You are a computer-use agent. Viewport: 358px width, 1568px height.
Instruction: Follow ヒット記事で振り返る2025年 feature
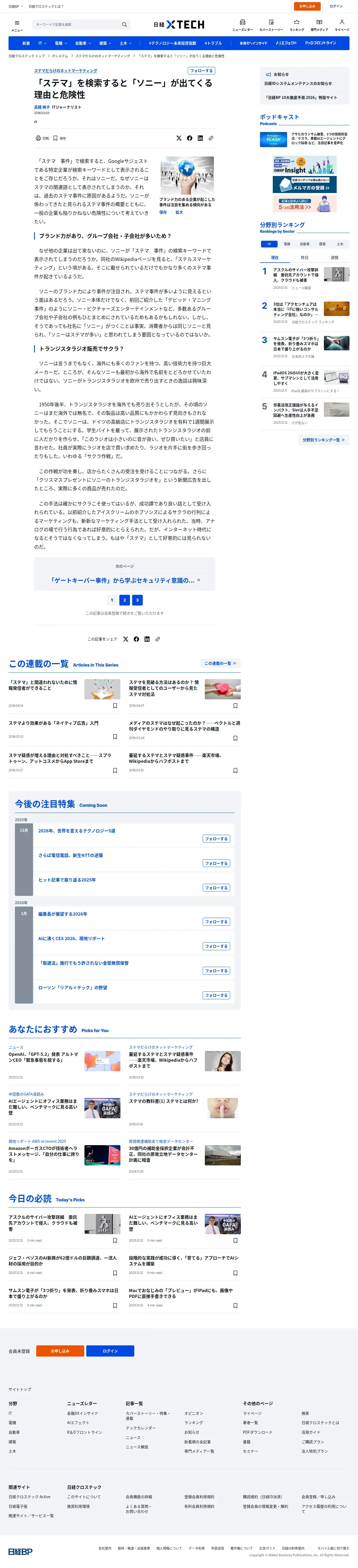pyautogui.click(x=216, y=888)
